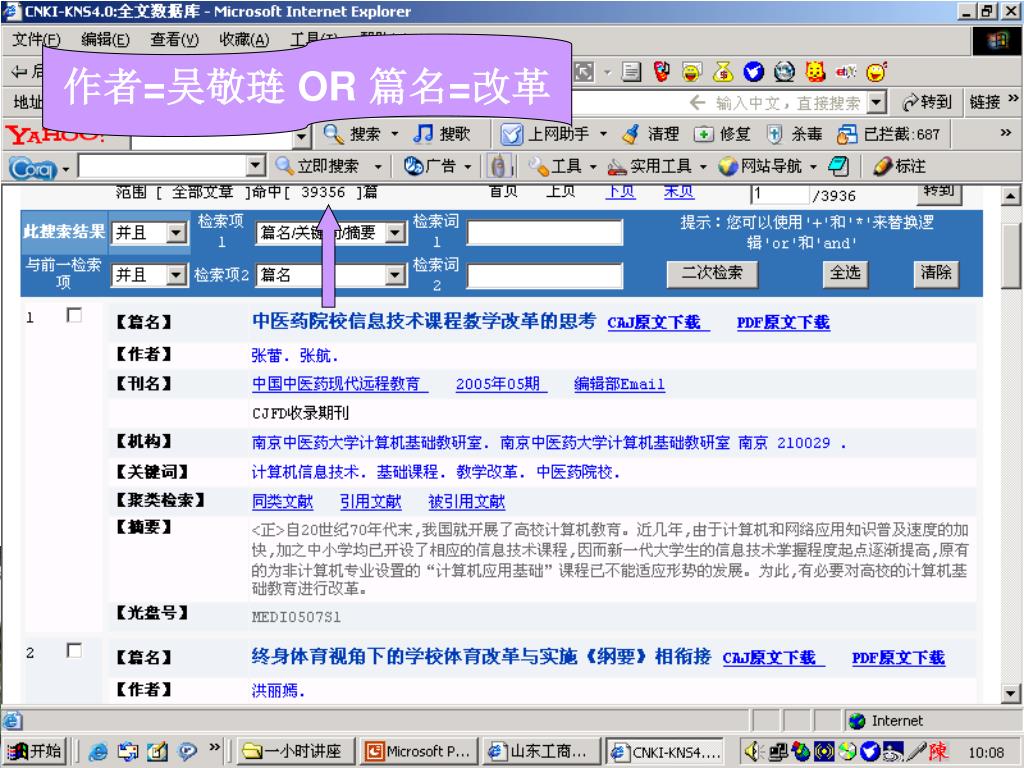1024x768 pixels.
Task: Click the Coral toolbar logo
Action: coord(33,168)
